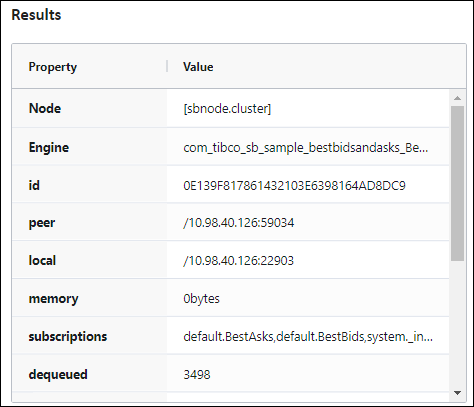Viewport: 474px width, 407px height.
Task: Click the Results heading
Action: point(36,15)
